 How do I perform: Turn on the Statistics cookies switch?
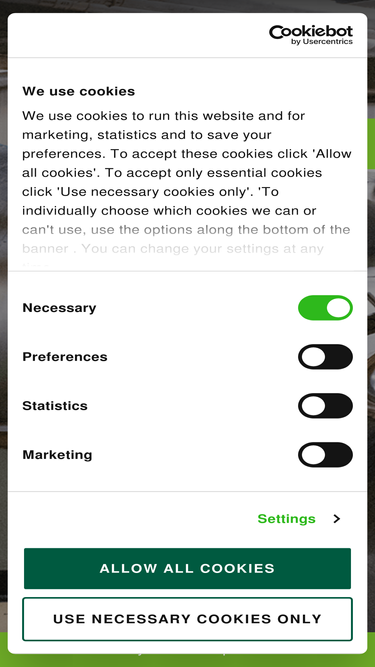point(325,405)
